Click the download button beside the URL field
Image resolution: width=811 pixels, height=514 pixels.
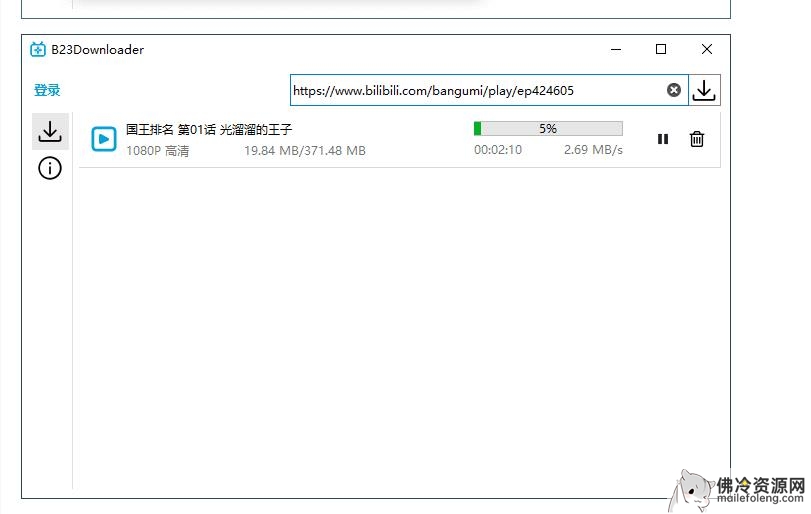[704, 90]
